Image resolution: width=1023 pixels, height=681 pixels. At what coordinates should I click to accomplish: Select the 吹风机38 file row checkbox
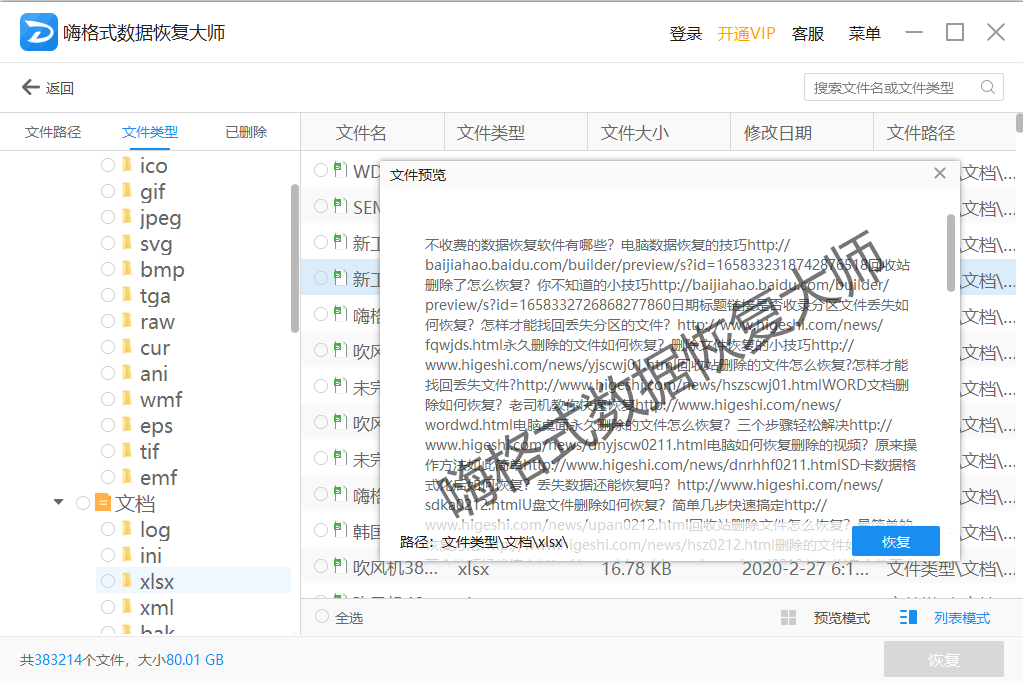point(320,566)
